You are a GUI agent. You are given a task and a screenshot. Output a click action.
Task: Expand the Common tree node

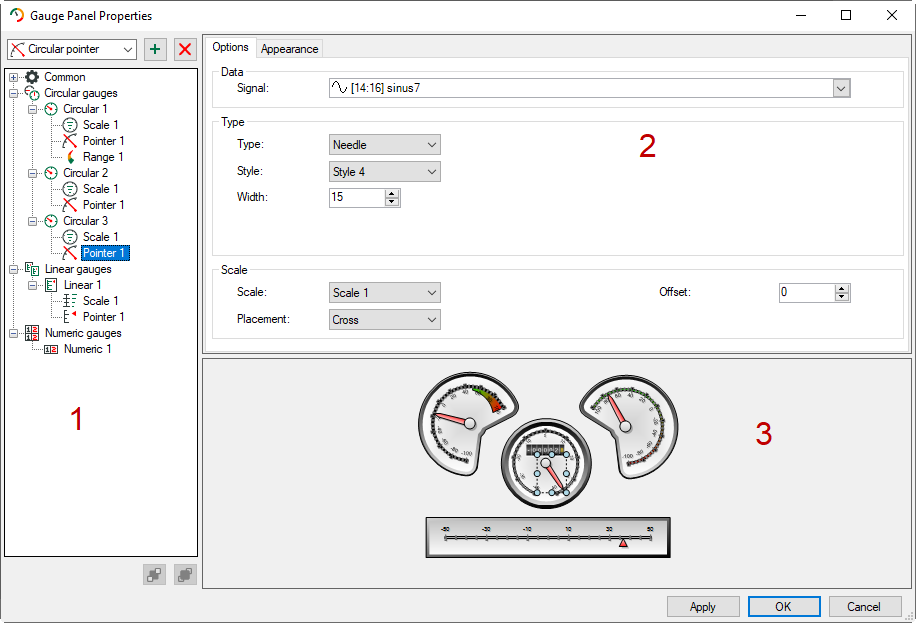[13, 77]
